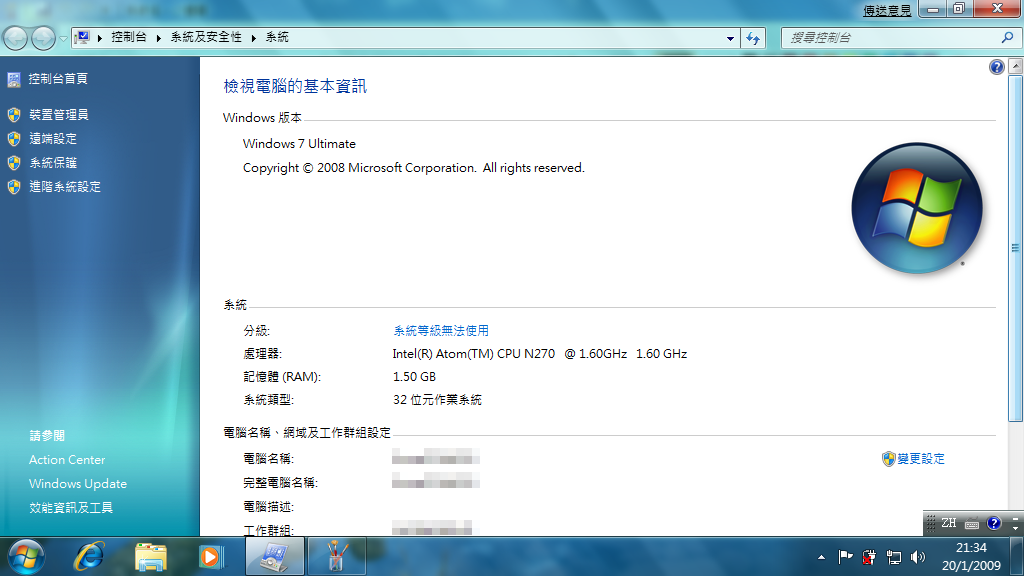Open Windows Update link in sidebar
1024x576 pixels.
pos(78,484)
